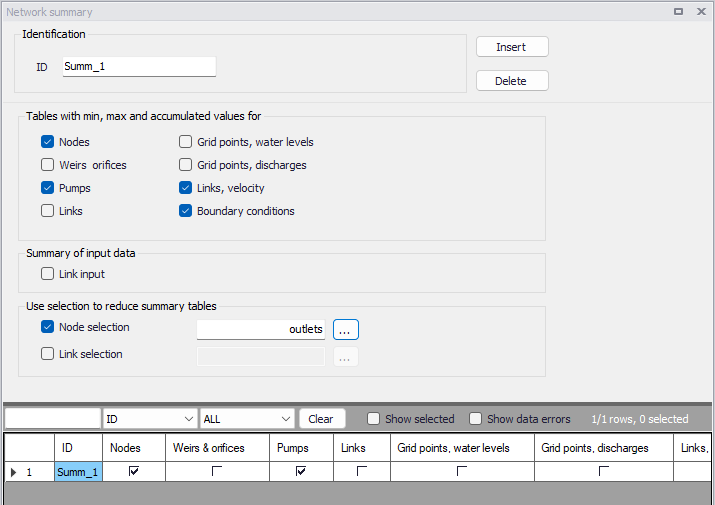Viewport: 715px width, 505px height.
Task: Toggle the Links checkbox in table row 1
Action: click(x=362, y=471)
